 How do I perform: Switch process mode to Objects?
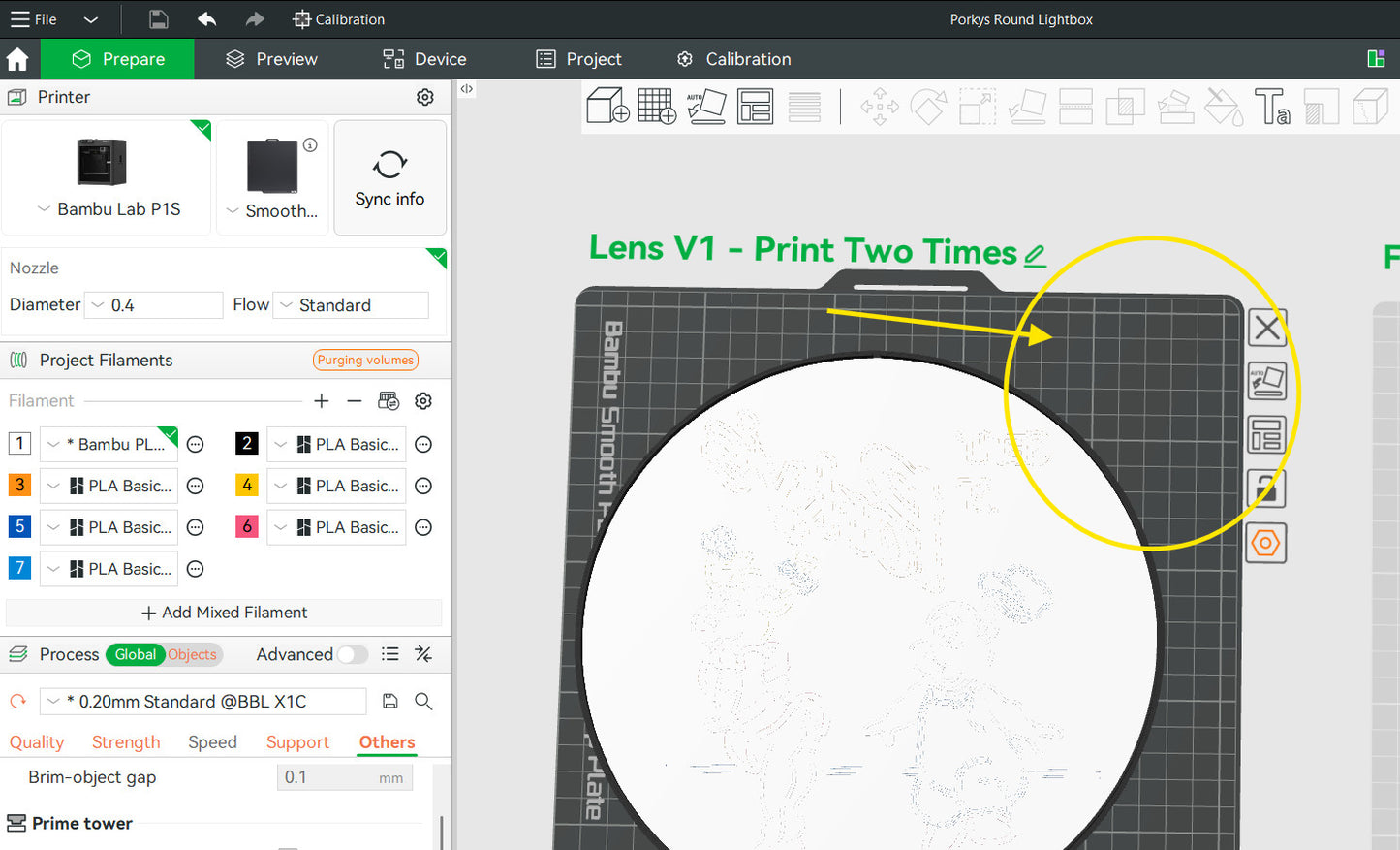coord(193,655)
